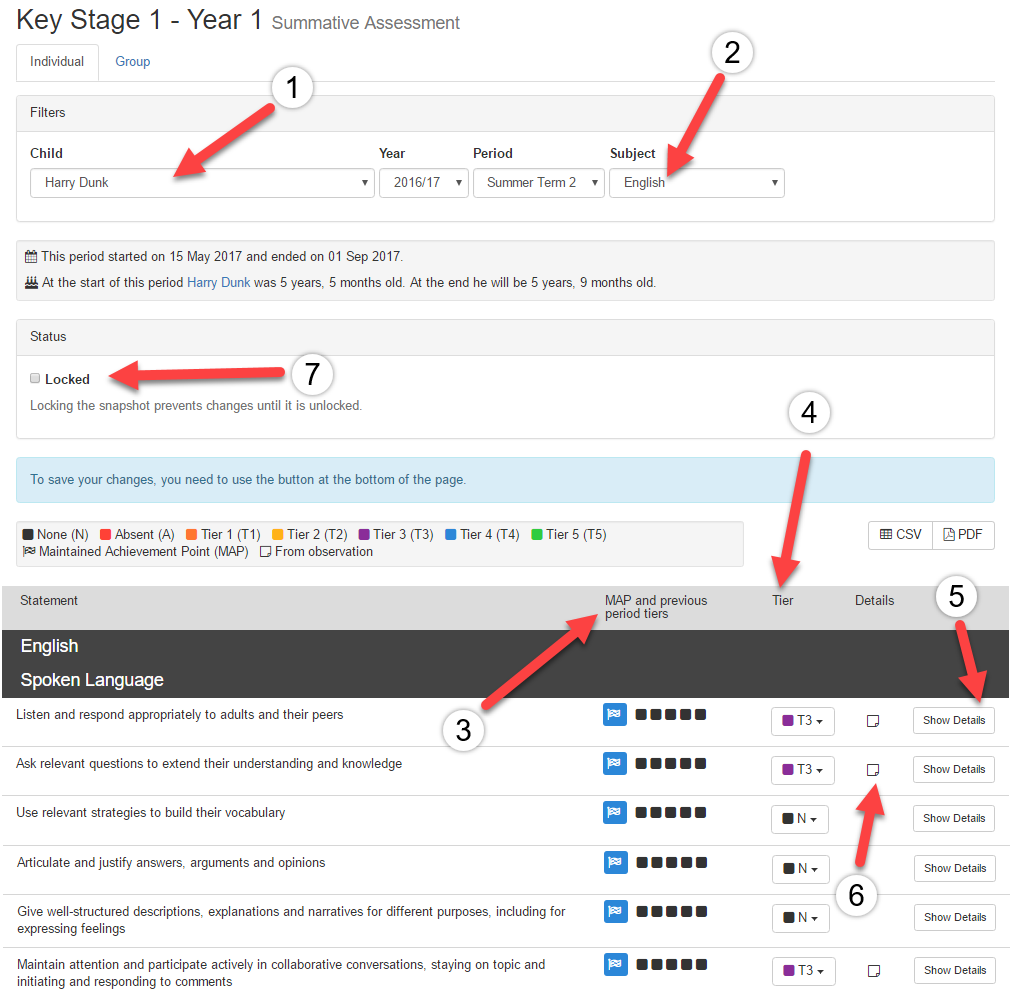This screenshot has height=994, width=1012.
Task: Click the Absent (A) red legend swatch
Action: tap(106, 534)
